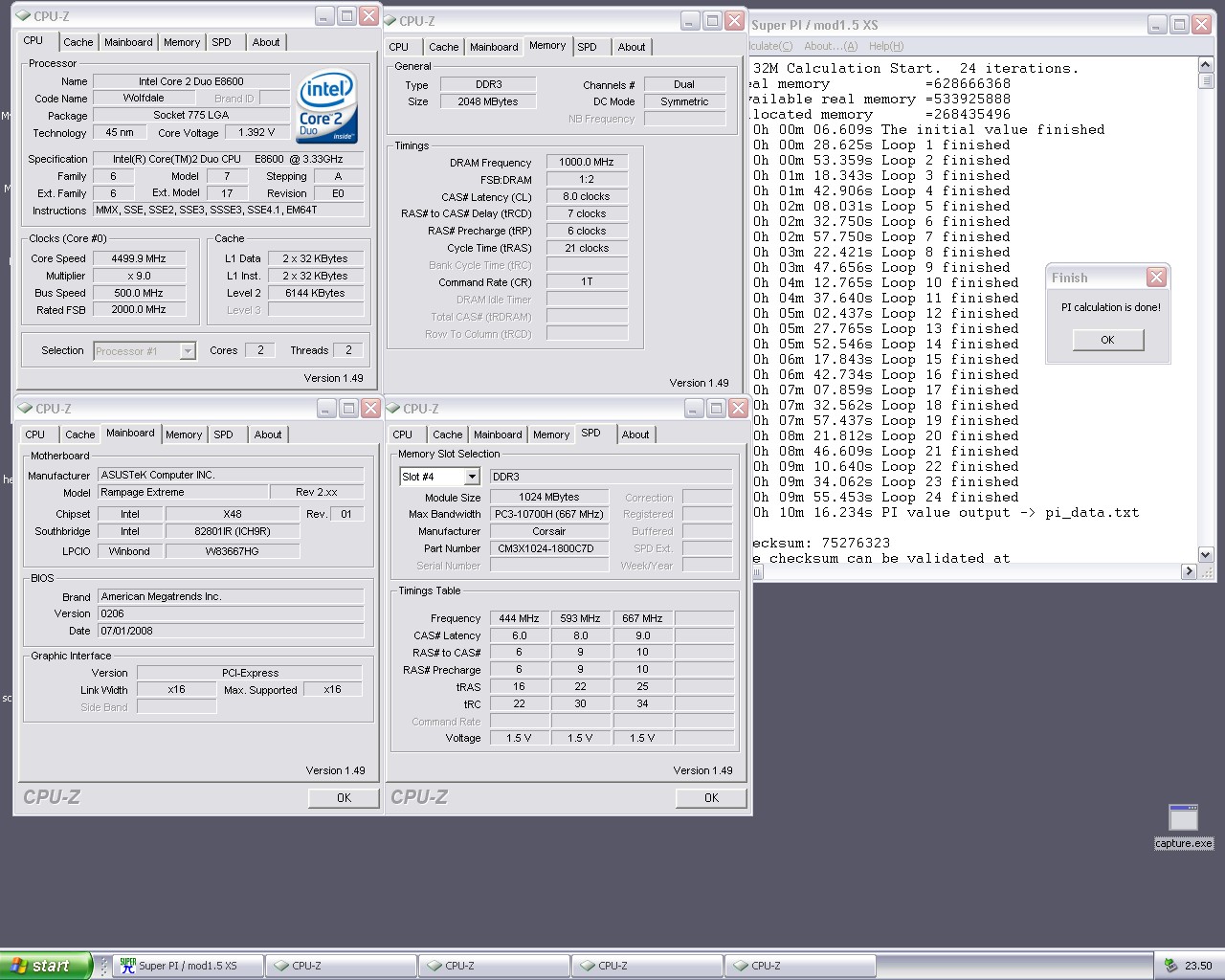The image size is (1225, 980).
Task: Select Super PI mod1.5 XS taskbar button
Action: coord(188,966)
